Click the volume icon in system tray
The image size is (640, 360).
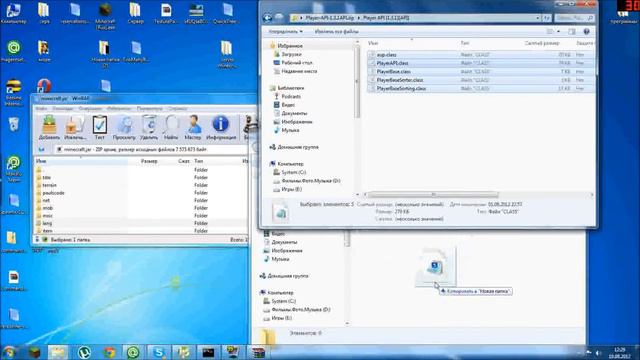coord(598,353)
